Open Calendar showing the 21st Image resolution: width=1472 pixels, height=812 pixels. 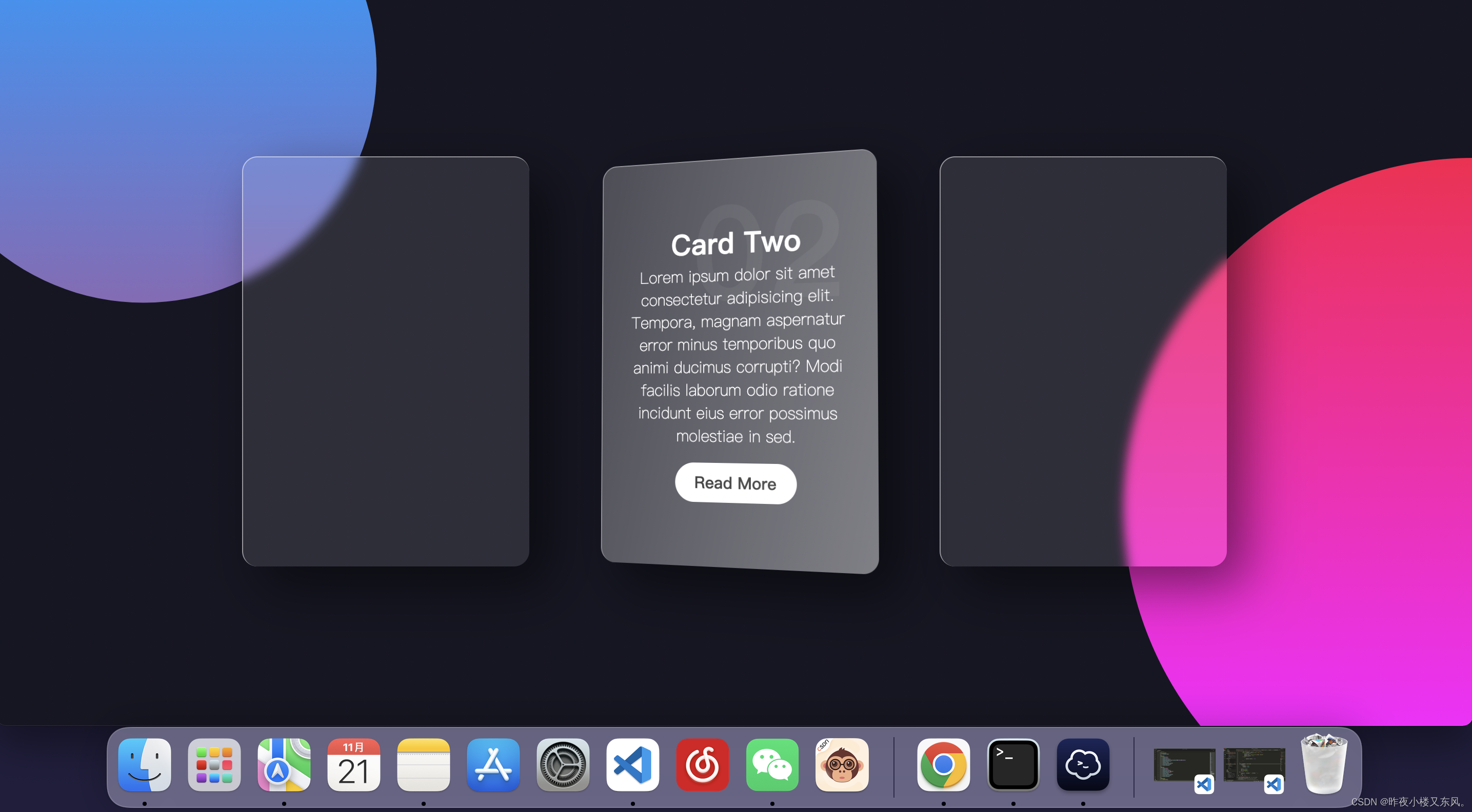354,765
